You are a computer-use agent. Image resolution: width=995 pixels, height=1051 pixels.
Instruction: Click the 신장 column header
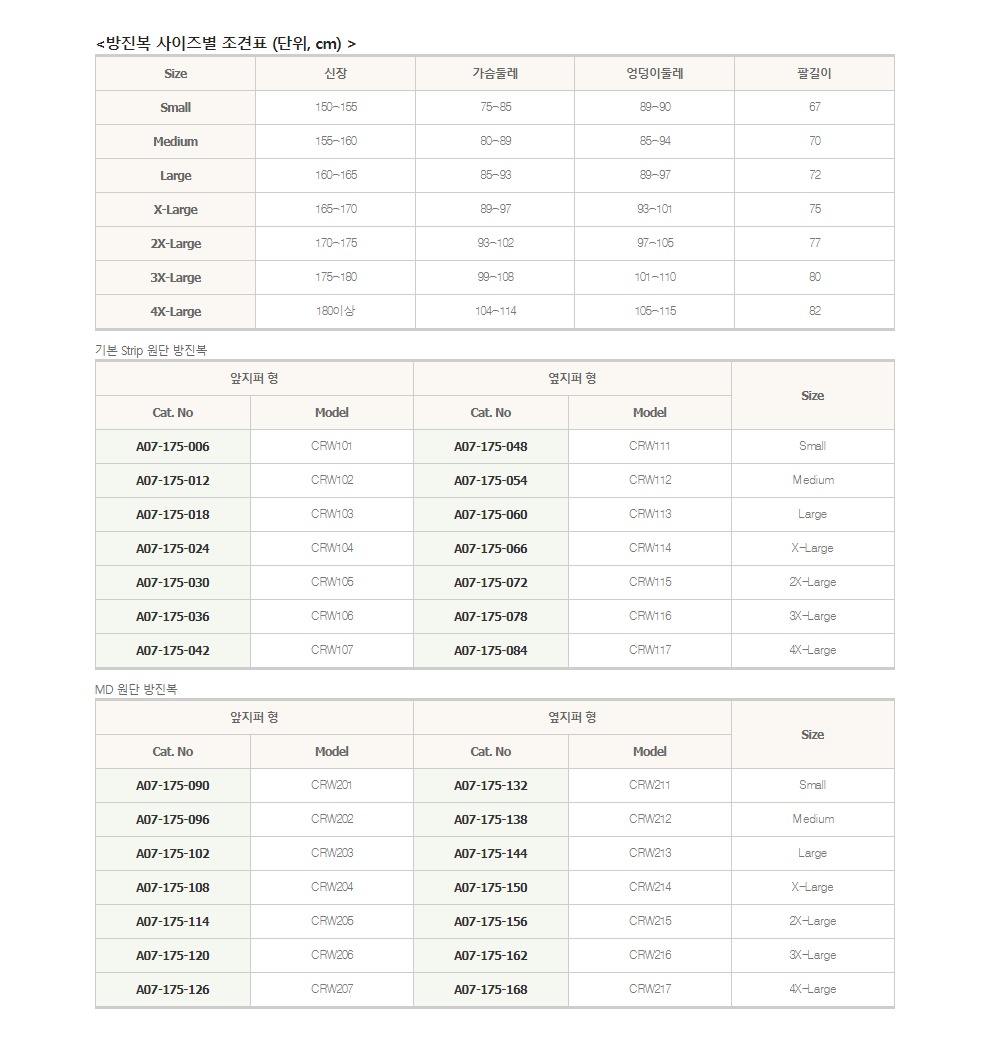pyautogui.click(x=335, y=74)
